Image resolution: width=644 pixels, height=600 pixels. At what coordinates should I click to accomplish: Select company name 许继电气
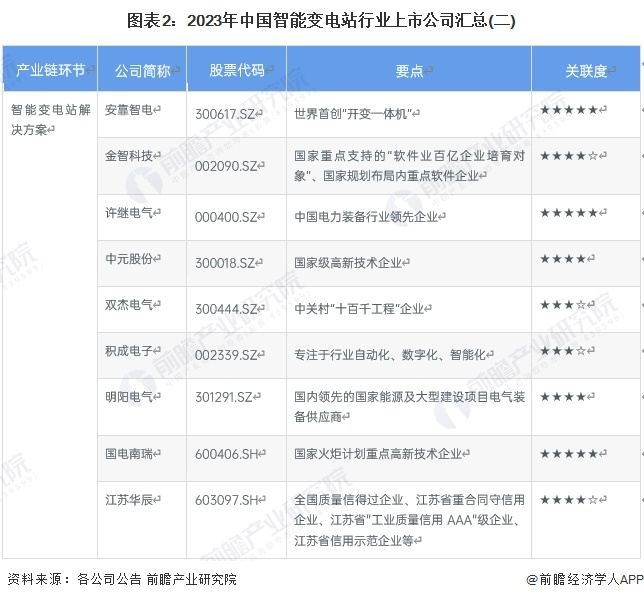tap(129, 213)
